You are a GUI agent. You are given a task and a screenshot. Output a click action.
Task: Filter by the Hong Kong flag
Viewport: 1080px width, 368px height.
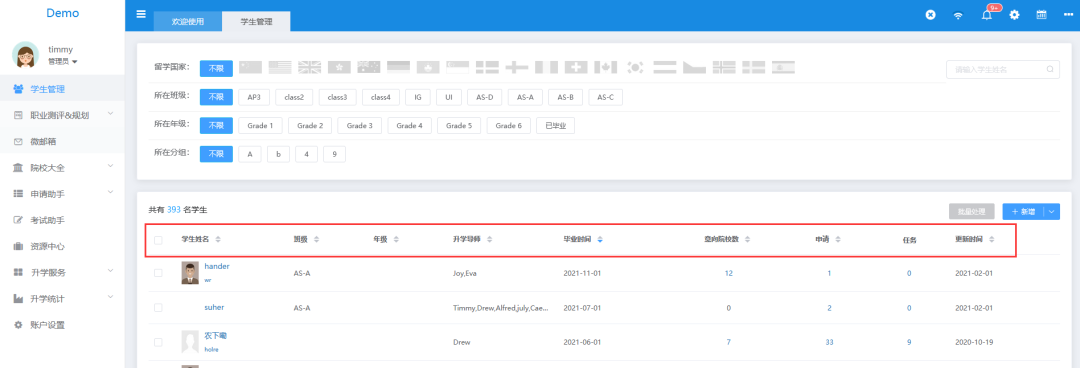(x=340, y=68)
